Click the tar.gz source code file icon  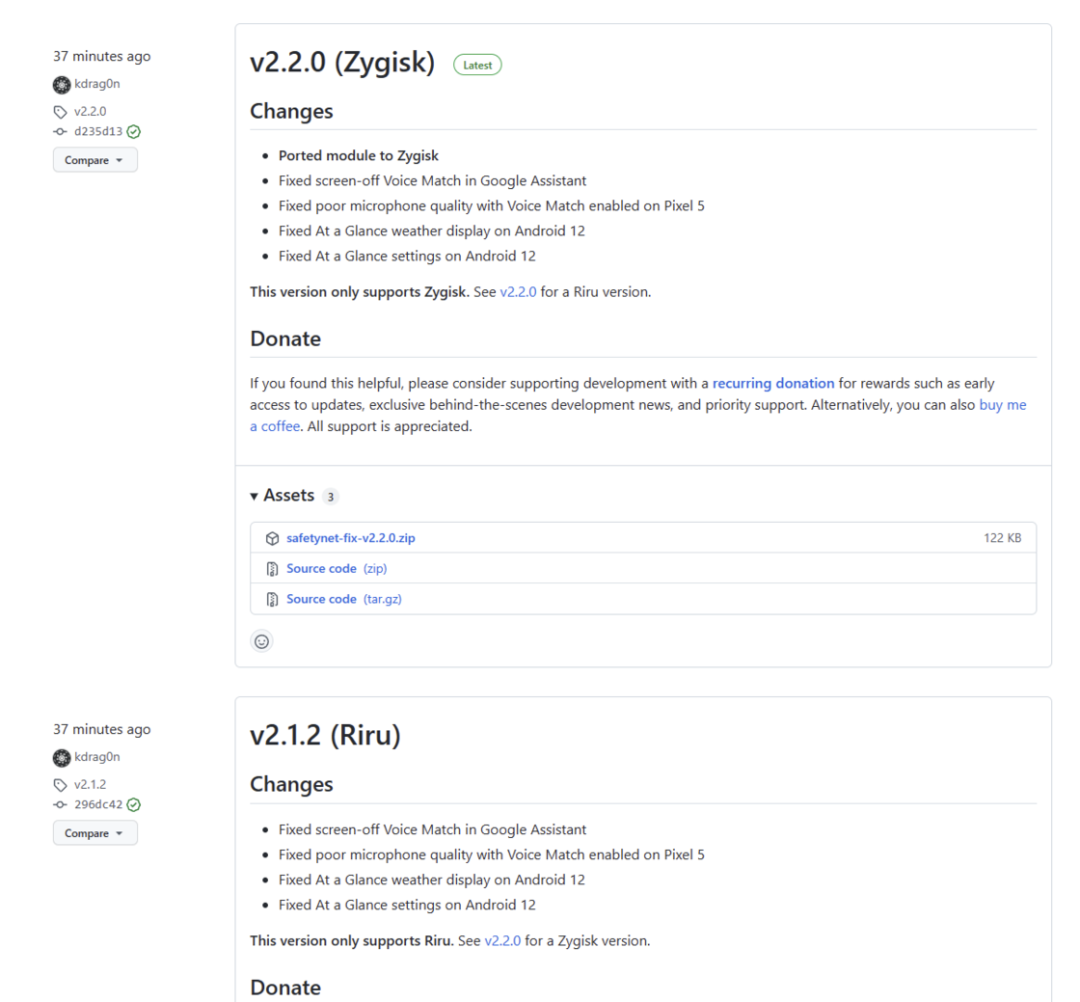click(272, 599)
